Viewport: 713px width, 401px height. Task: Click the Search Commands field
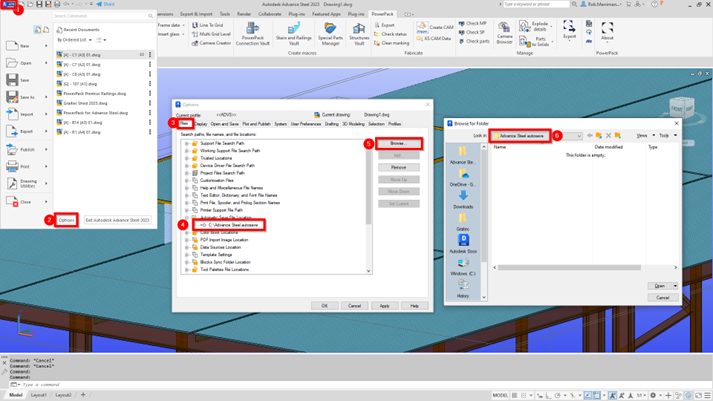coord(104,16)
